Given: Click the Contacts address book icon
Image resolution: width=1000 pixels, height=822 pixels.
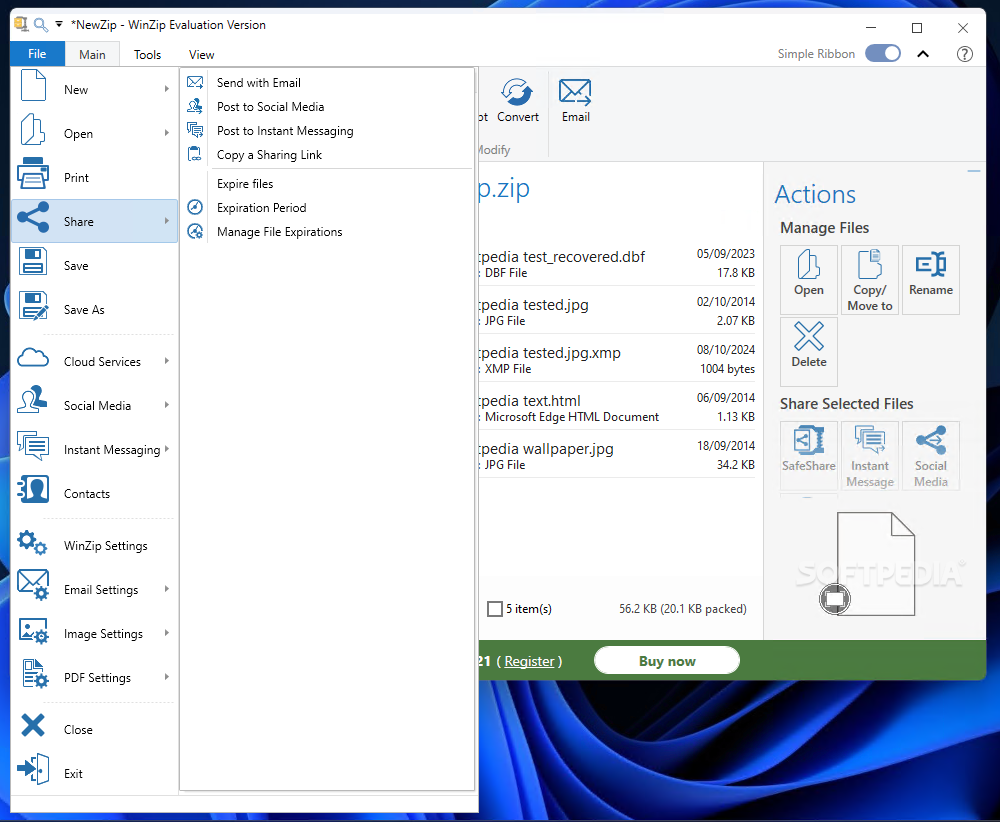Looking at the screenshot, I should pyautogui.click(x=33, y=489).
